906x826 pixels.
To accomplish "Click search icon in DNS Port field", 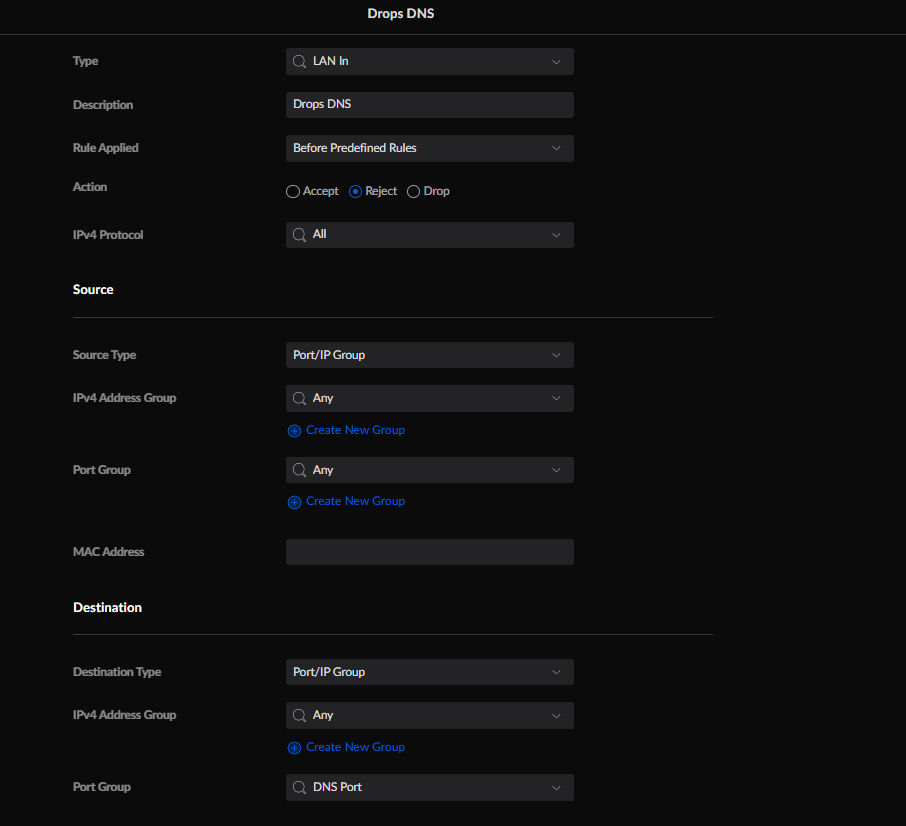I will tap(299, 787).
